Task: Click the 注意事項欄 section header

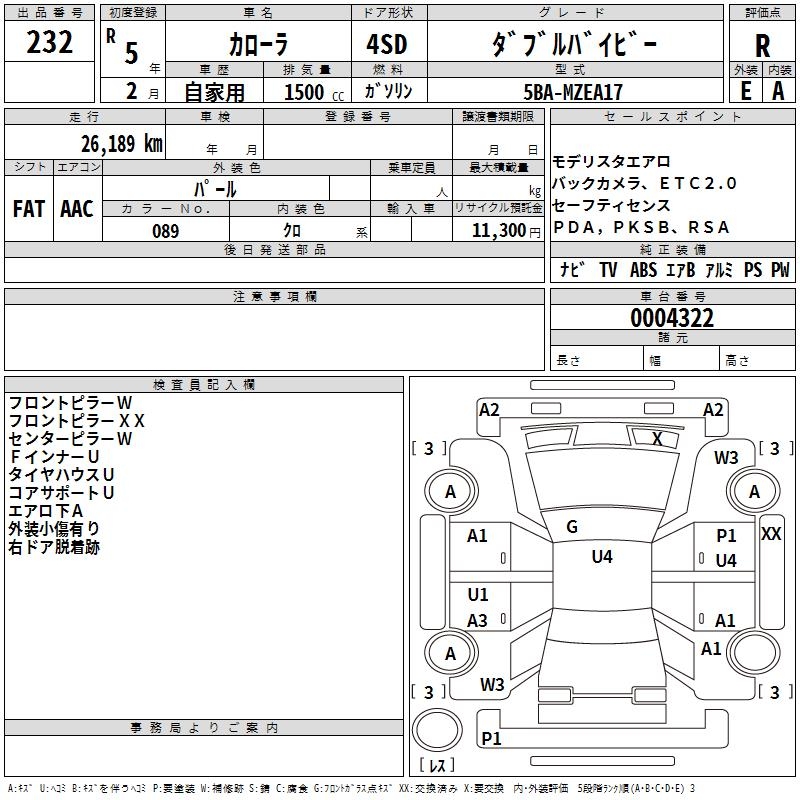Action: [x=274, y=296]
